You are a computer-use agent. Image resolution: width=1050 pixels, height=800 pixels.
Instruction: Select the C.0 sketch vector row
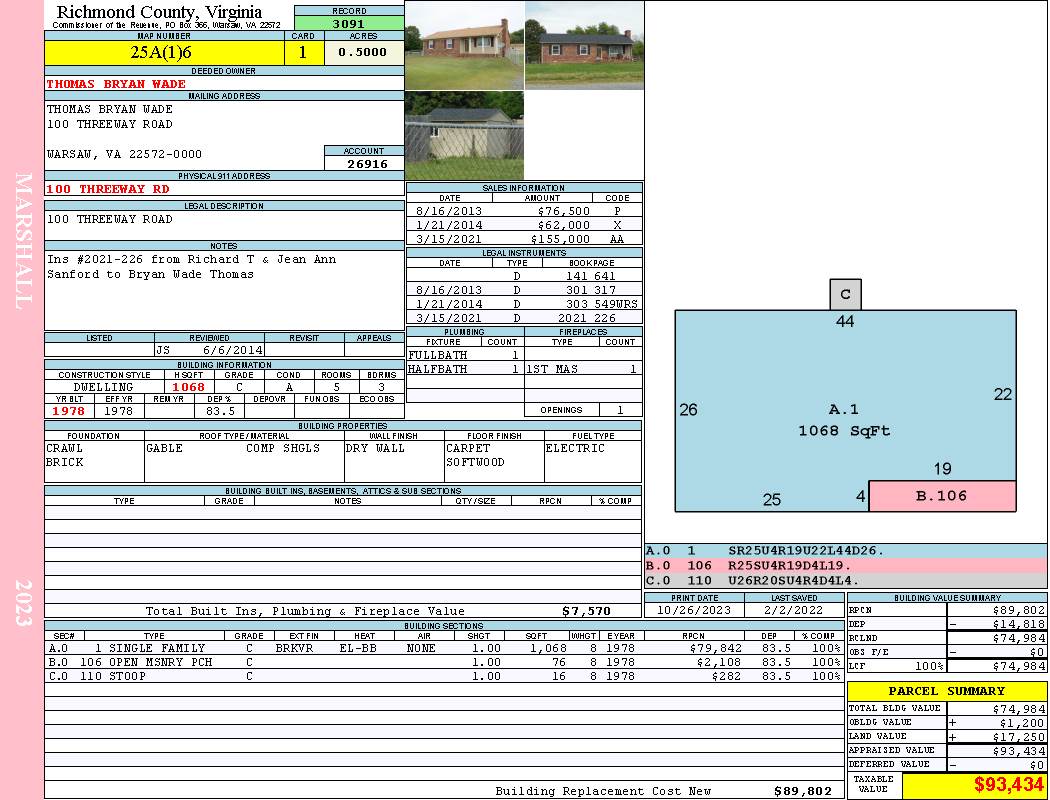tap(845, 580)
